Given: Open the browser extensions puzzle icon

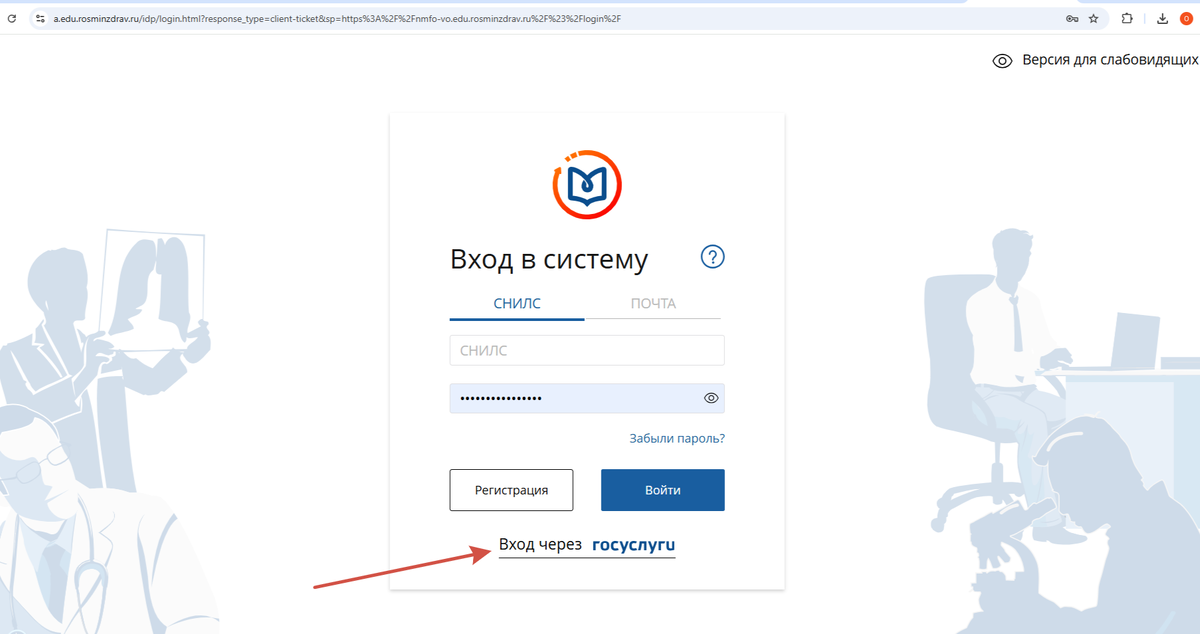Looking at the screenshot, I should pos(1127,18).
